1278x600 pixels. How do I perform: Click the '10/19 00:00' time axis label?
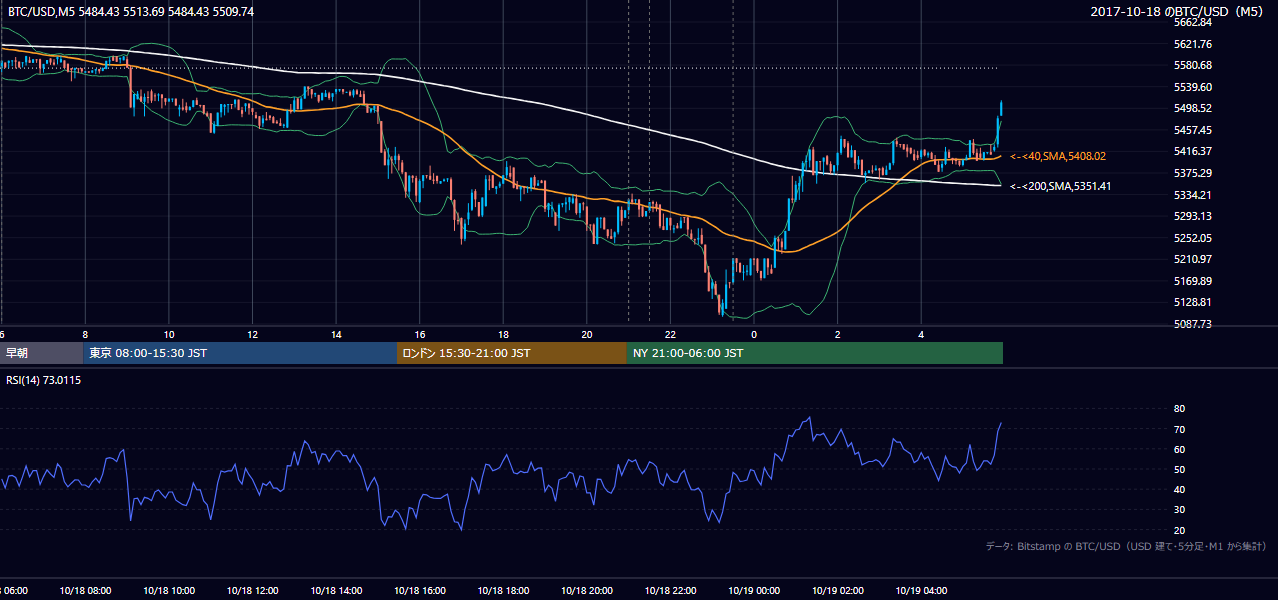[x=754, y=591]
